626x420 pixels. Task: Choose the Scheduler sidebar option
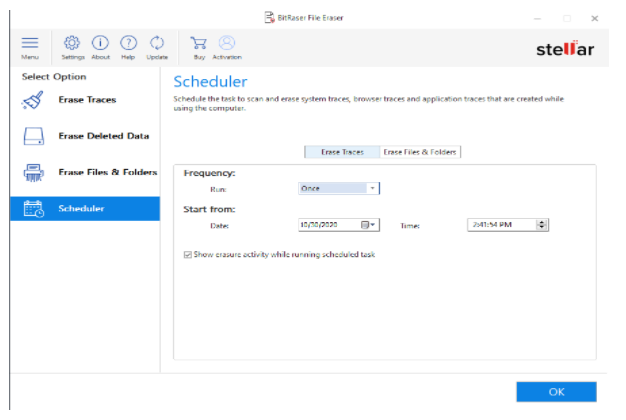tap(85, 209)
